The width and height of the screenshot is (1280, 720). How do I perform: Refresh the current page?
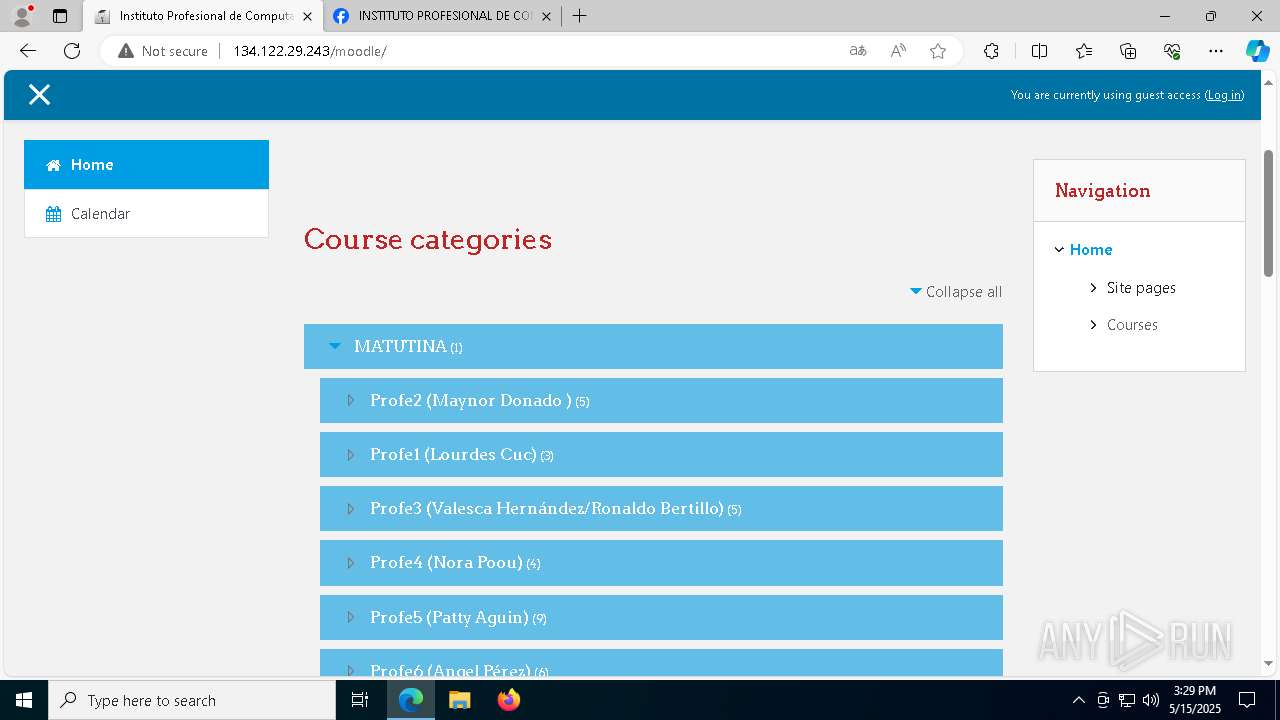pos(72,51)
